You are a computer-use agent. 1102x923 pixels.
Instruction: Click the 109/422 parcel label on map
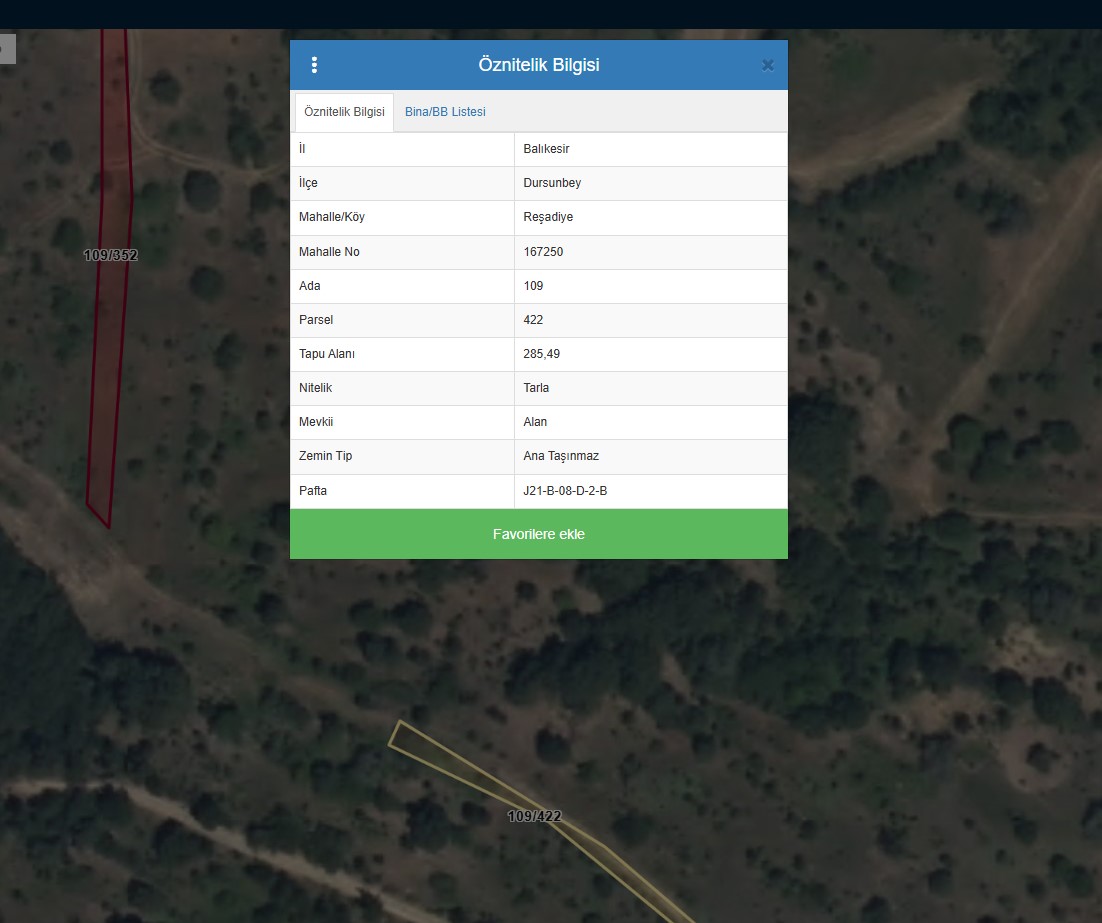click(534, 816)
